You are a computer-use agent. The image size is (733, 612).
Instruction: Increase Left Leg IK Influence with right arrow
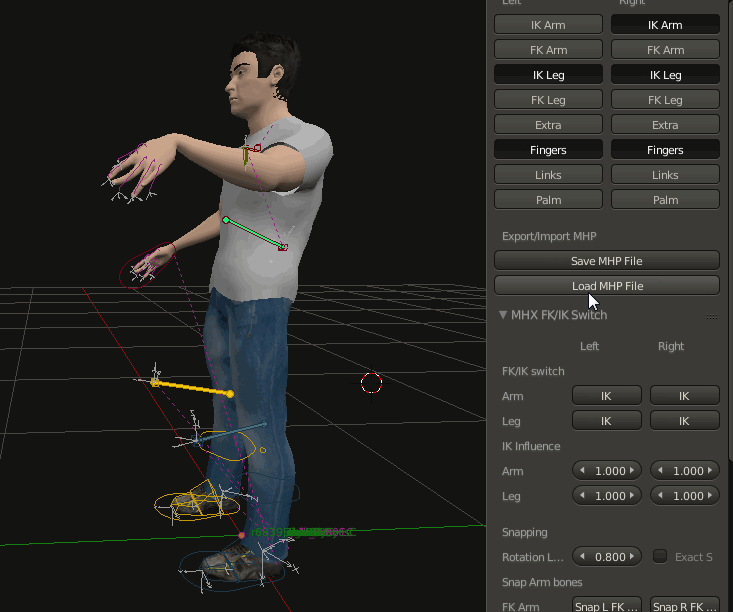[632, 495]
